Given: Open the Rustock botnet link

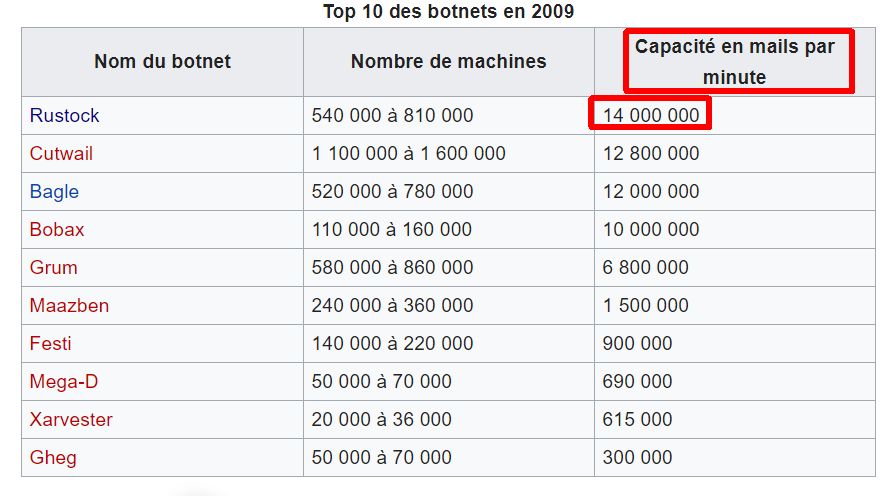Looking at the screenshot, I should 65,116.
